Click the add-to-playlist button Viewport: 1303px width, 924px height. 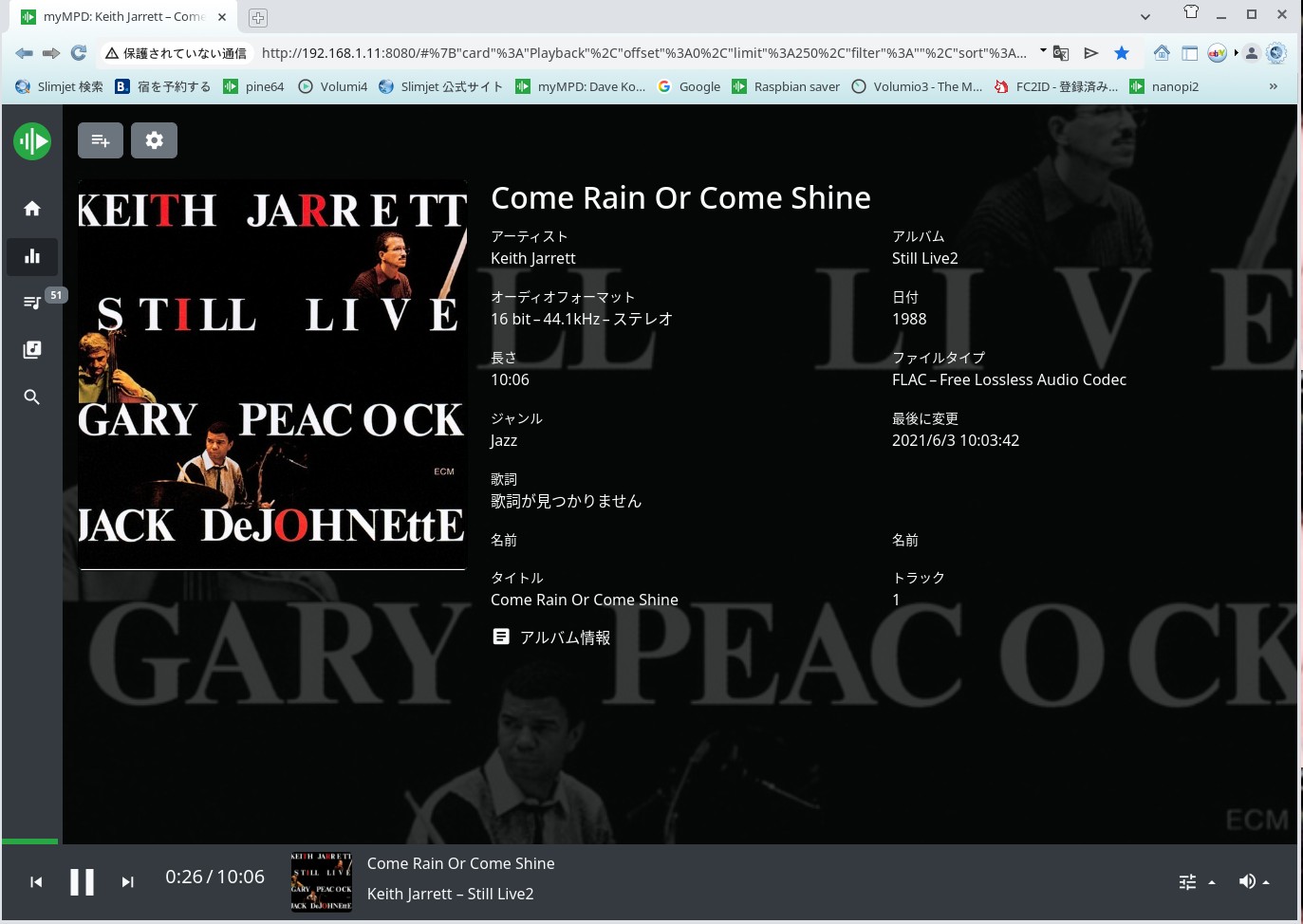click(101, 140)
